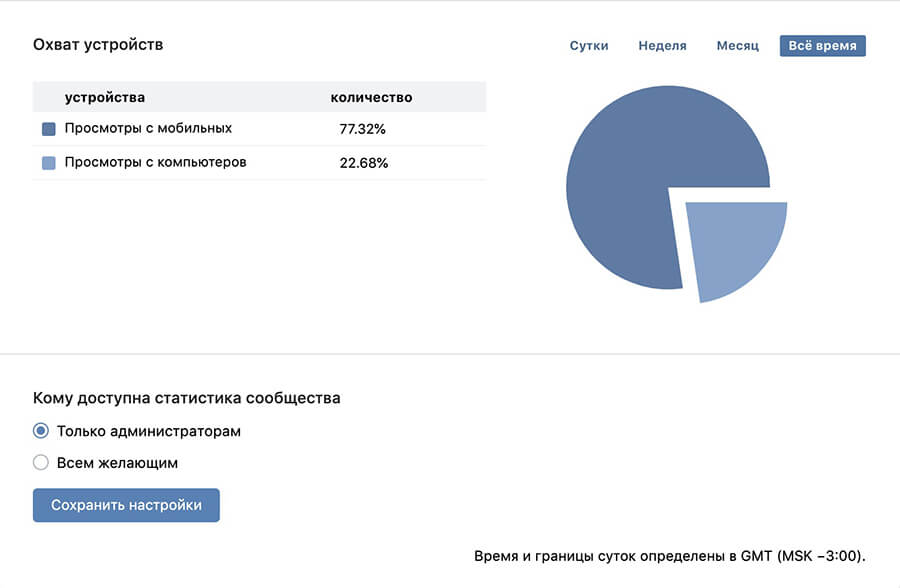Click the Сохранить настройки button

(125, 505)
